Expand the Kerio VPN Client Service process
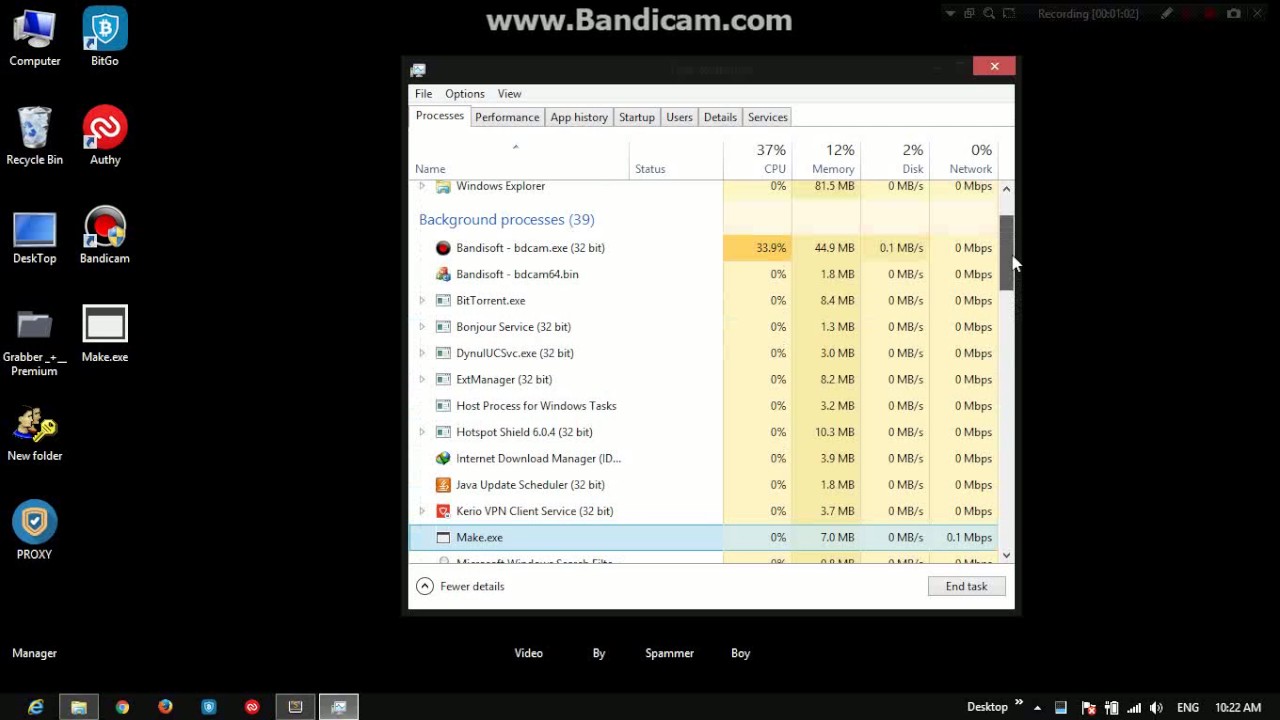Image resolution: width=1280 pixels, height=720 pixels. 421,511
